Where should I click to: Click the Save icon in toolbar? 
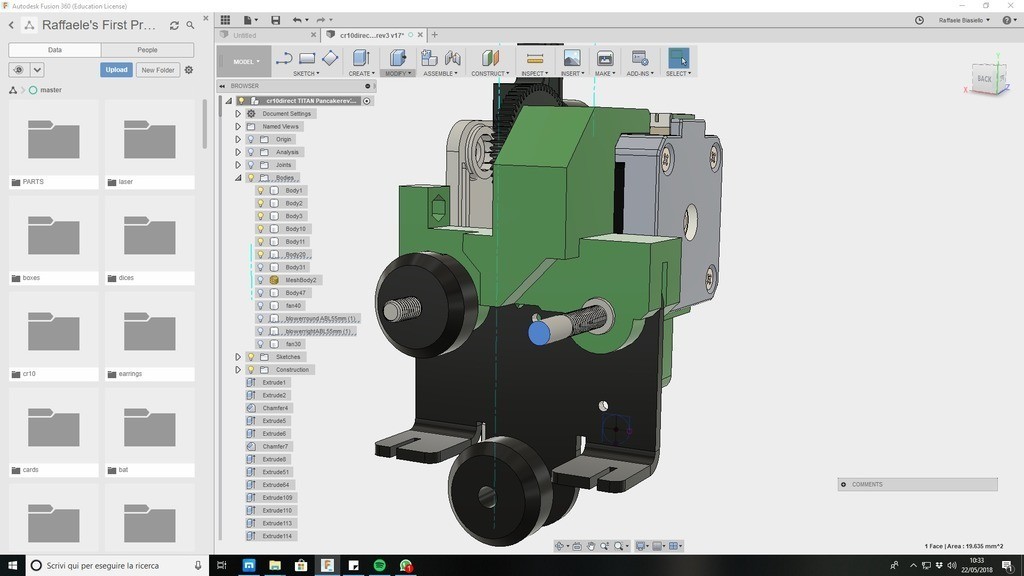[276, 20]
